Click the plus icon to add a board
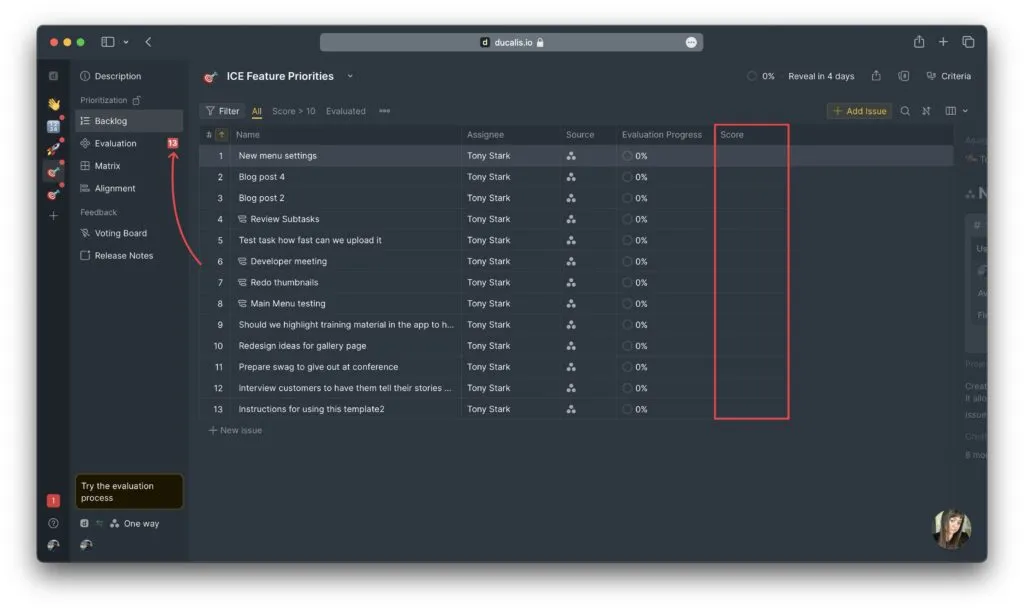 [54, 215]
